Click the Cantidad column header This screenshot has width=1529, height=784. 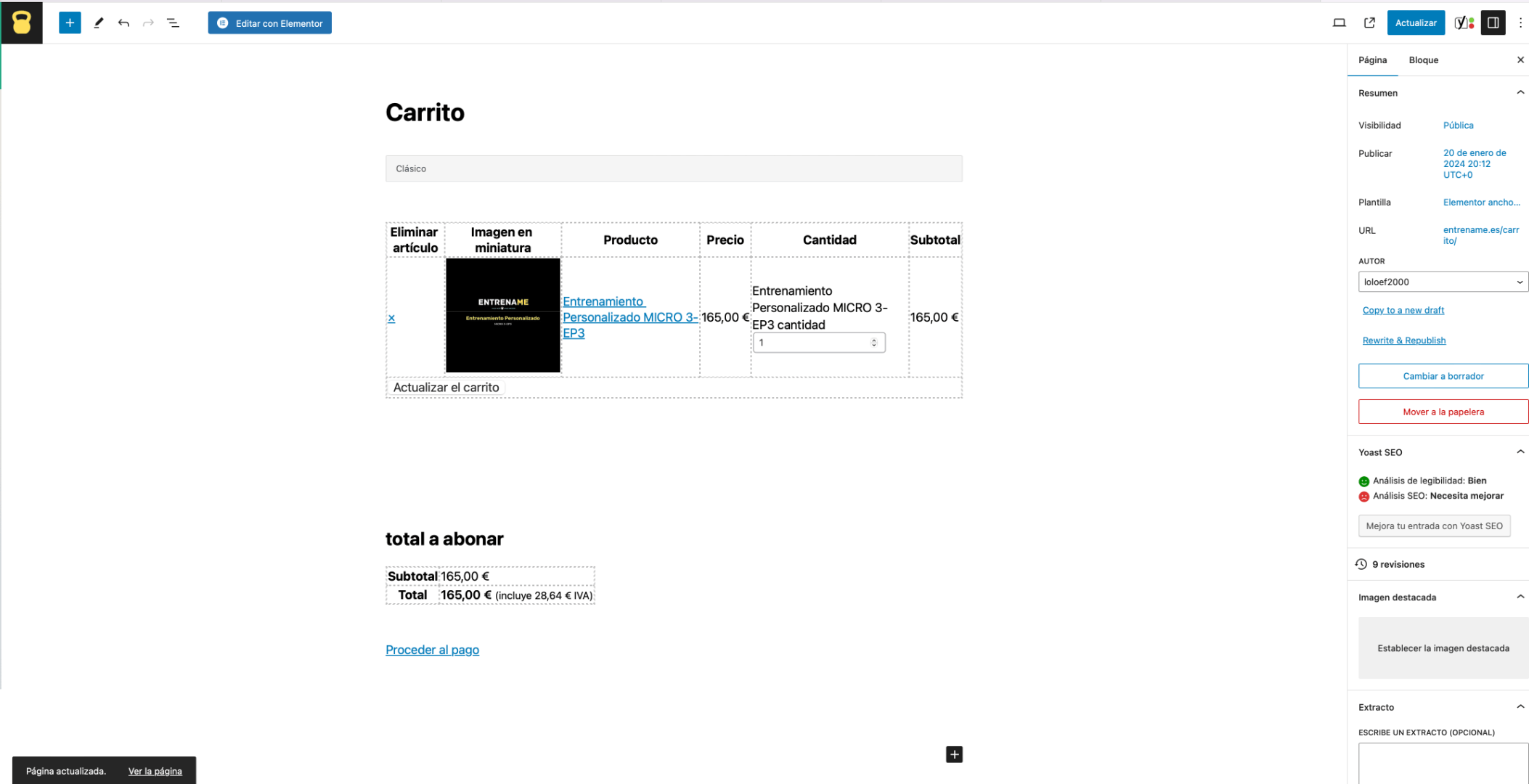[x=829, y=240]
